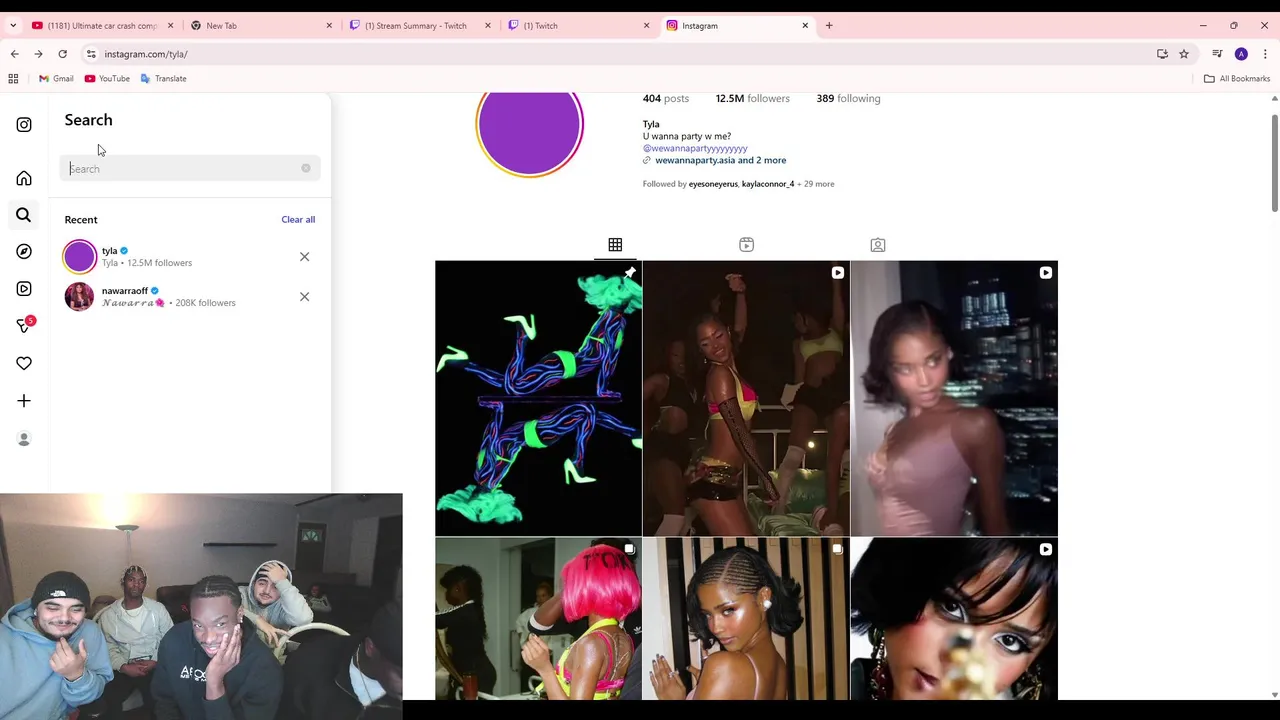Switch to the posts grid tab
This screenshot has height=720, width=1280.
coord(615,245)
